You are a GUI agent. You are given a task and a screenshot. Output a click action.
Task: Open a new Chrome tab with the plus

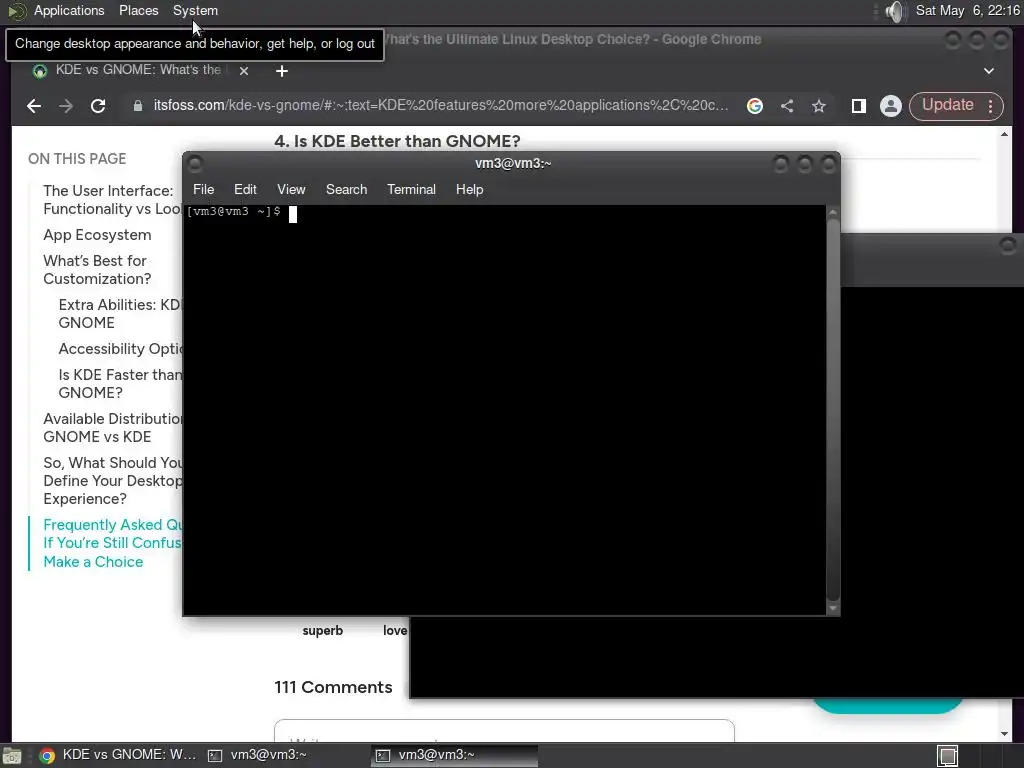281,71
